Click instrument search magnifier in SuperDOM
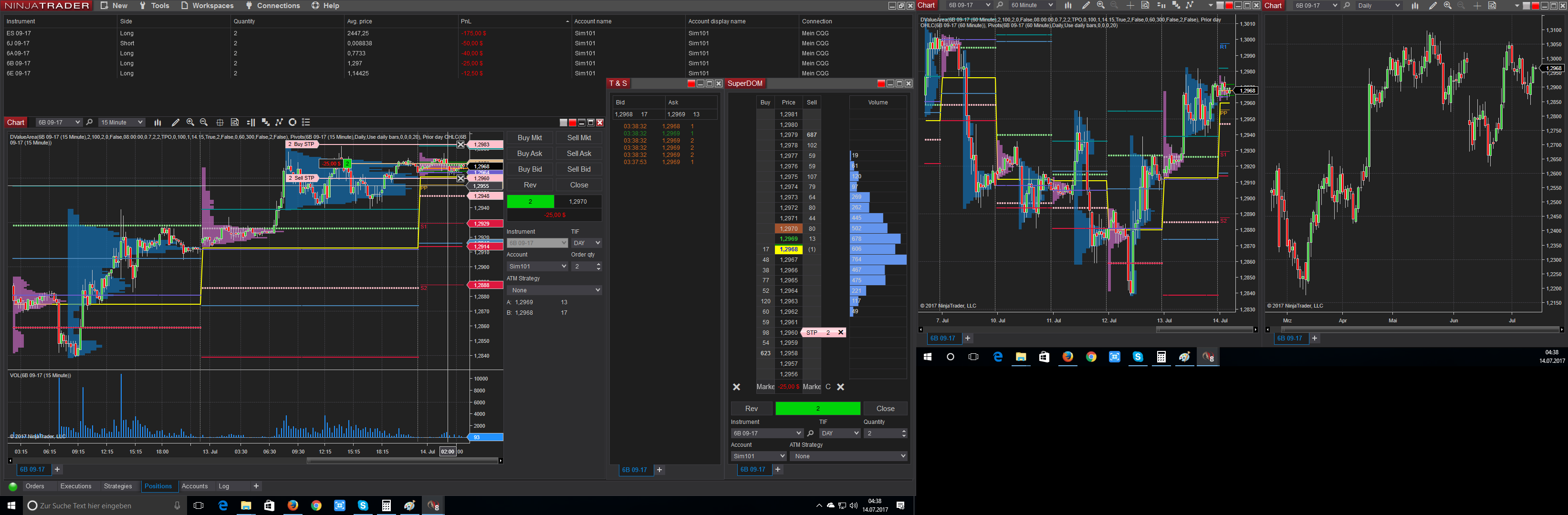Image resolution: width=1568 pixels, height=515 pixels. 810,433
